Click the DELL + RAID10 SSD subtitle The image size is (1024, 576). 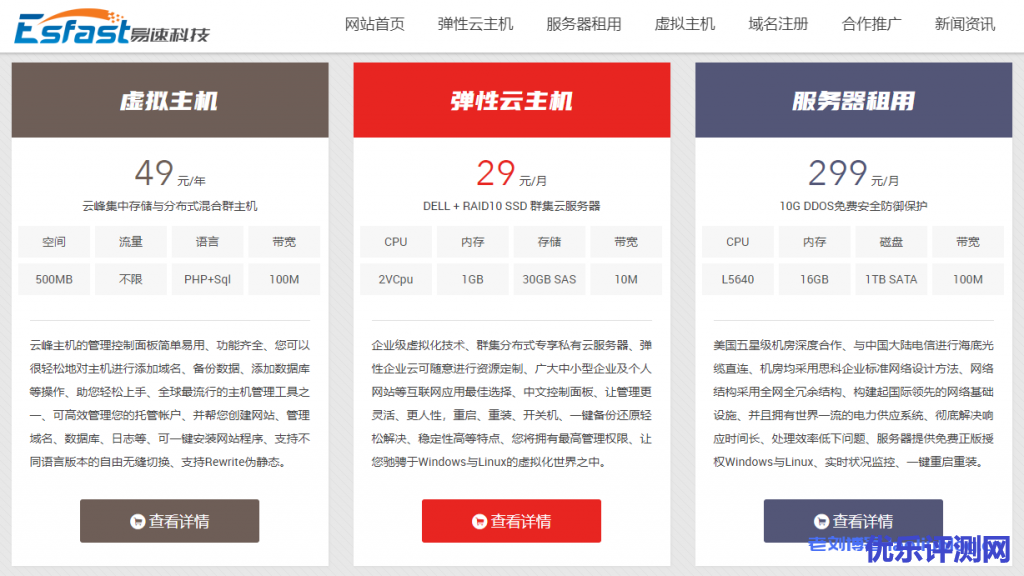coord(511,206)
